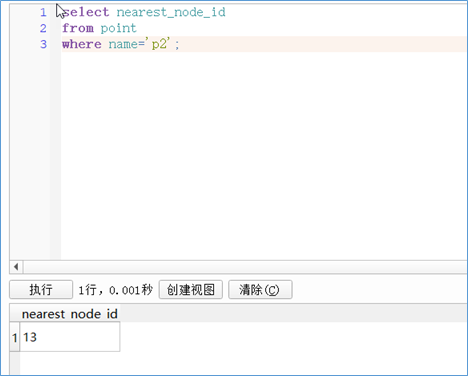Click line number 2 in gutter
Image resolution: width=468 pixels, height=376 pixels.
coord(43,28)
